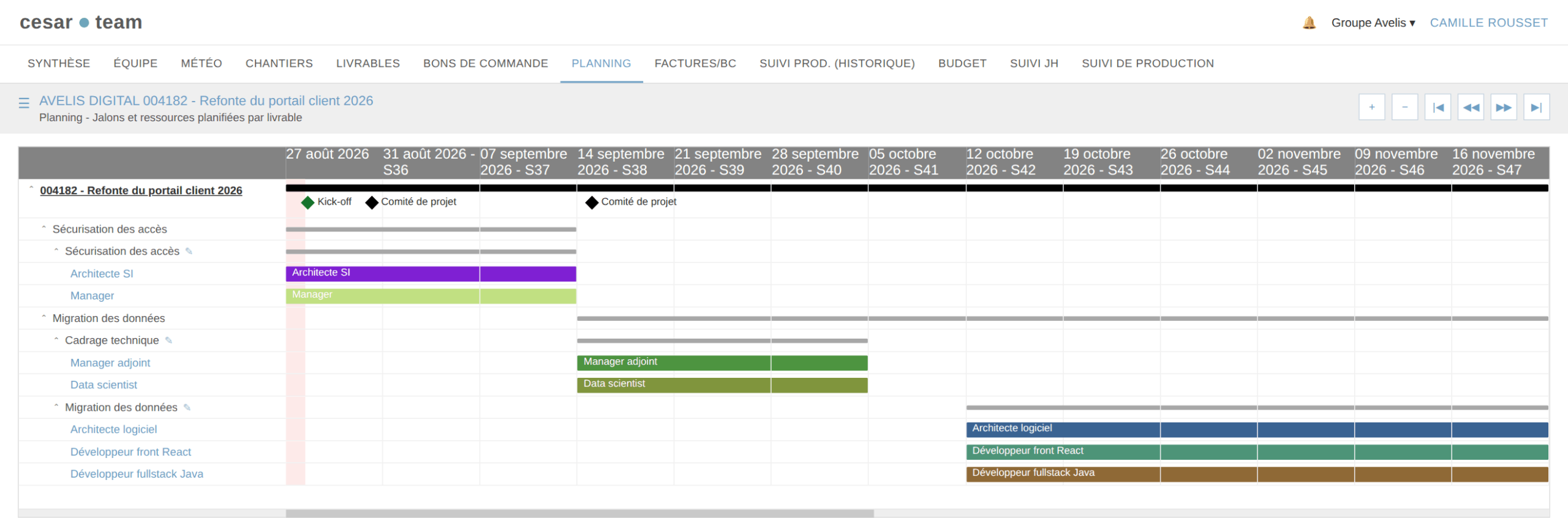Click the blue Architecte logiciel bar
Screen dimensions: 1568x518
coord(1257,430)
